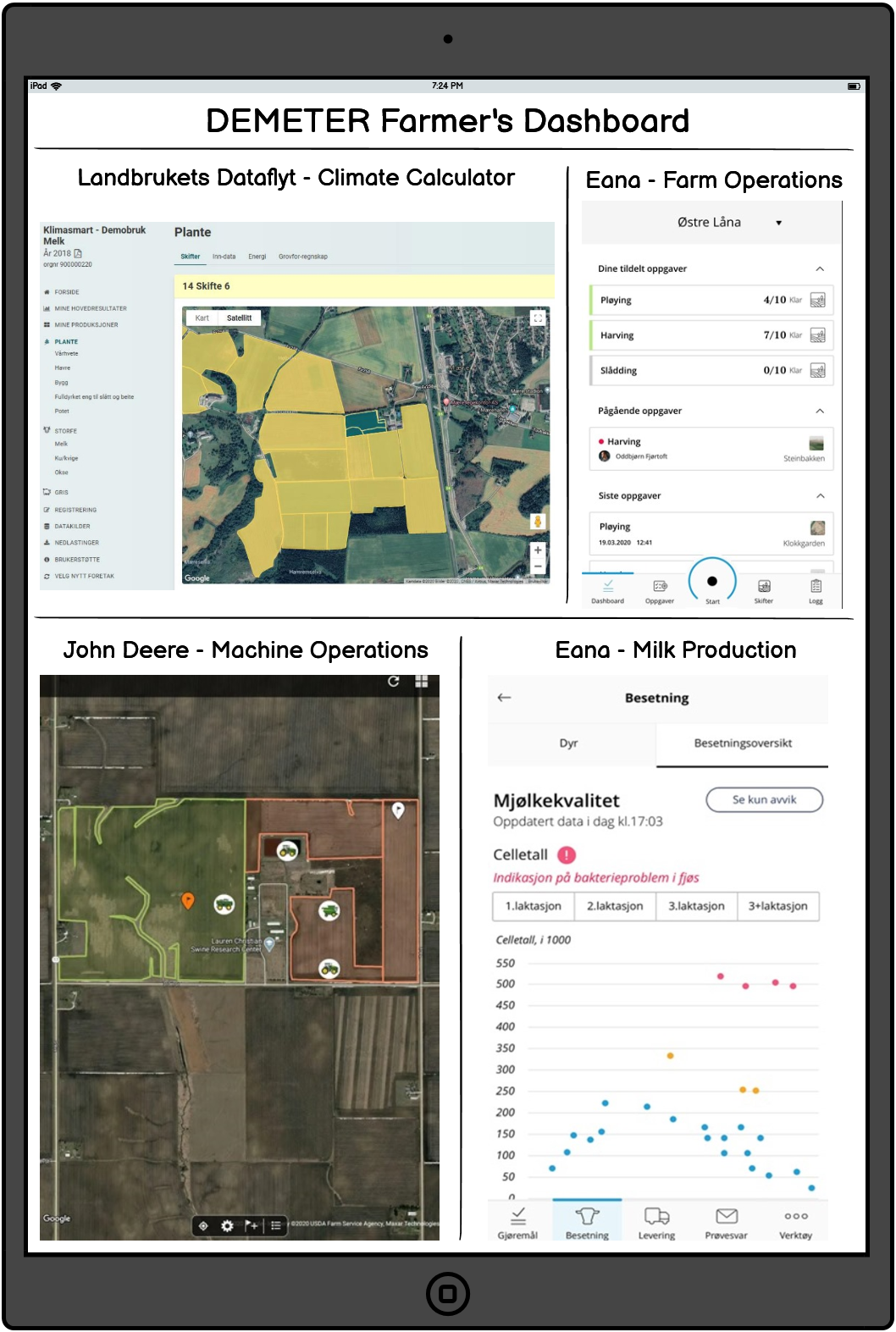Switch to the Inn-data tab
This screenshot has height=1332, width=896.
point(224,256)
